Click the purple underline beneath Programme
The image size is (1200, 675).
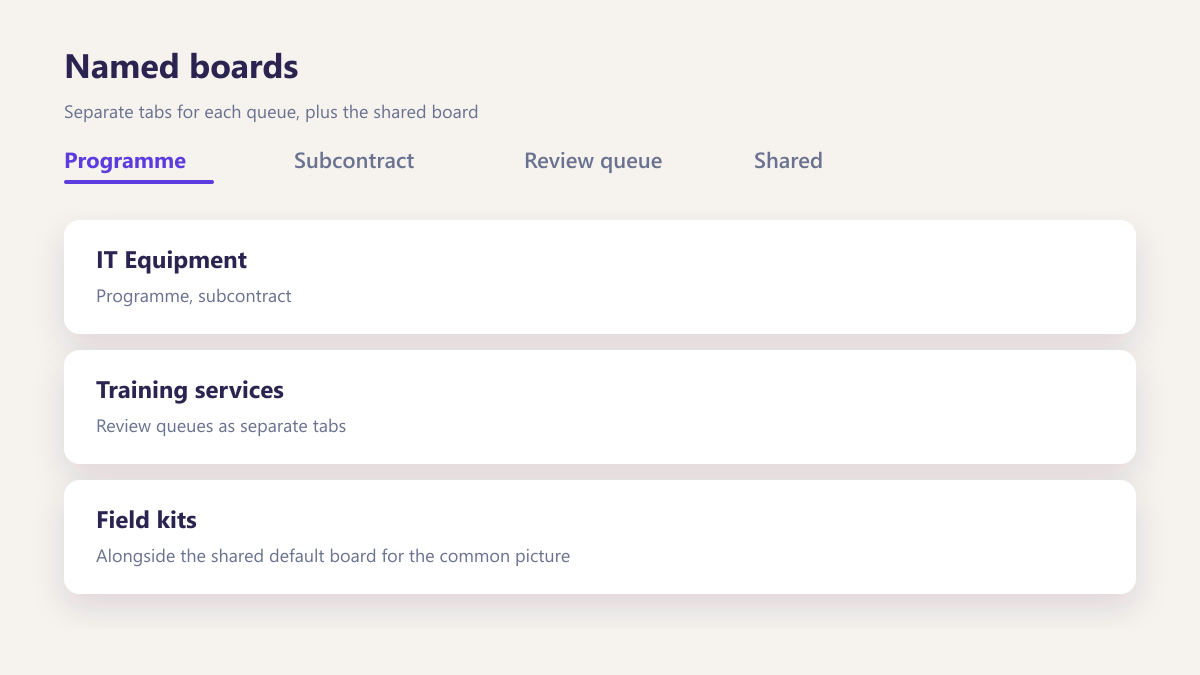pos(139,182)
